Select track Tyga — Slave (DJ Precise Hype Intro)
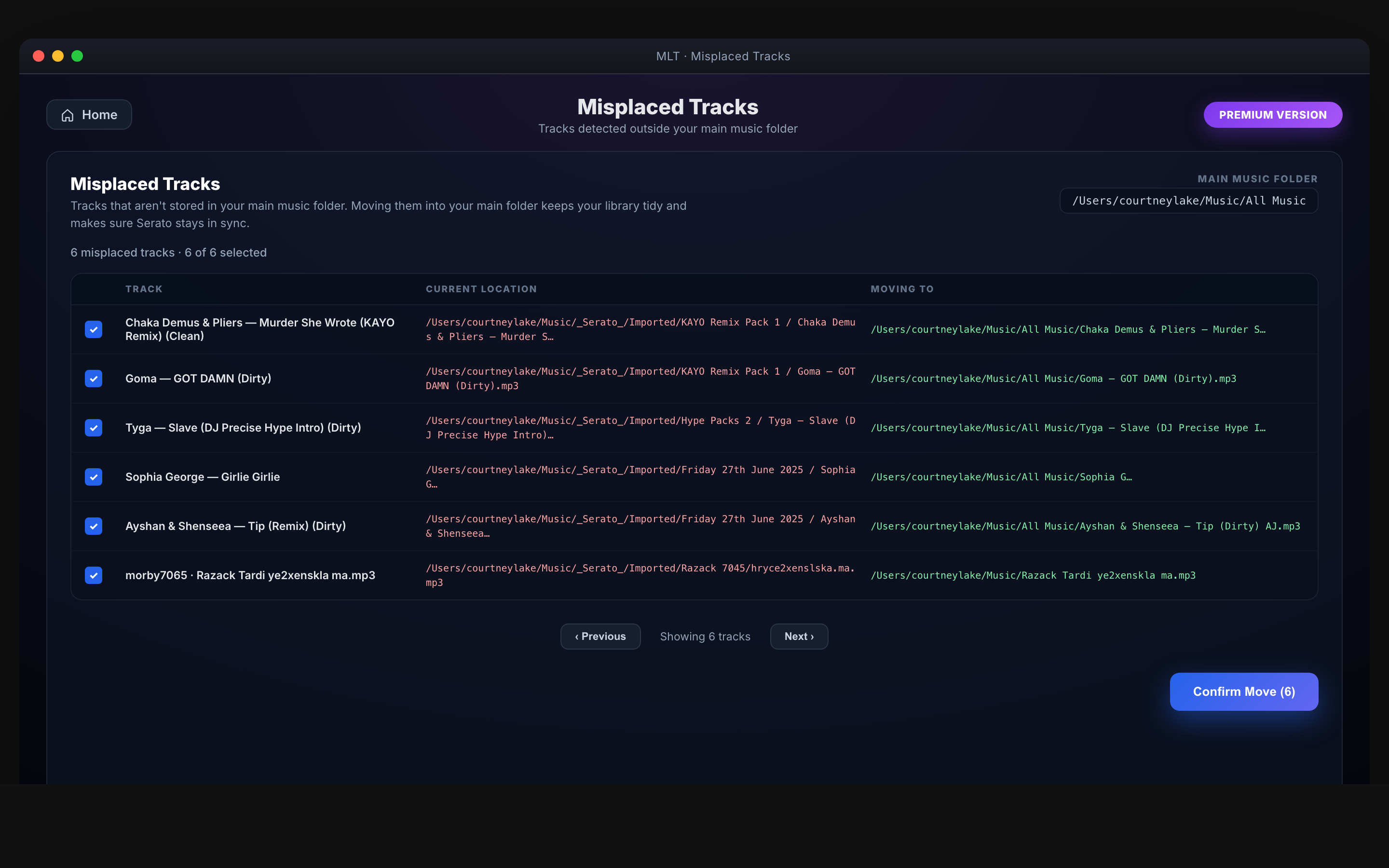 [x=244, y=428]
